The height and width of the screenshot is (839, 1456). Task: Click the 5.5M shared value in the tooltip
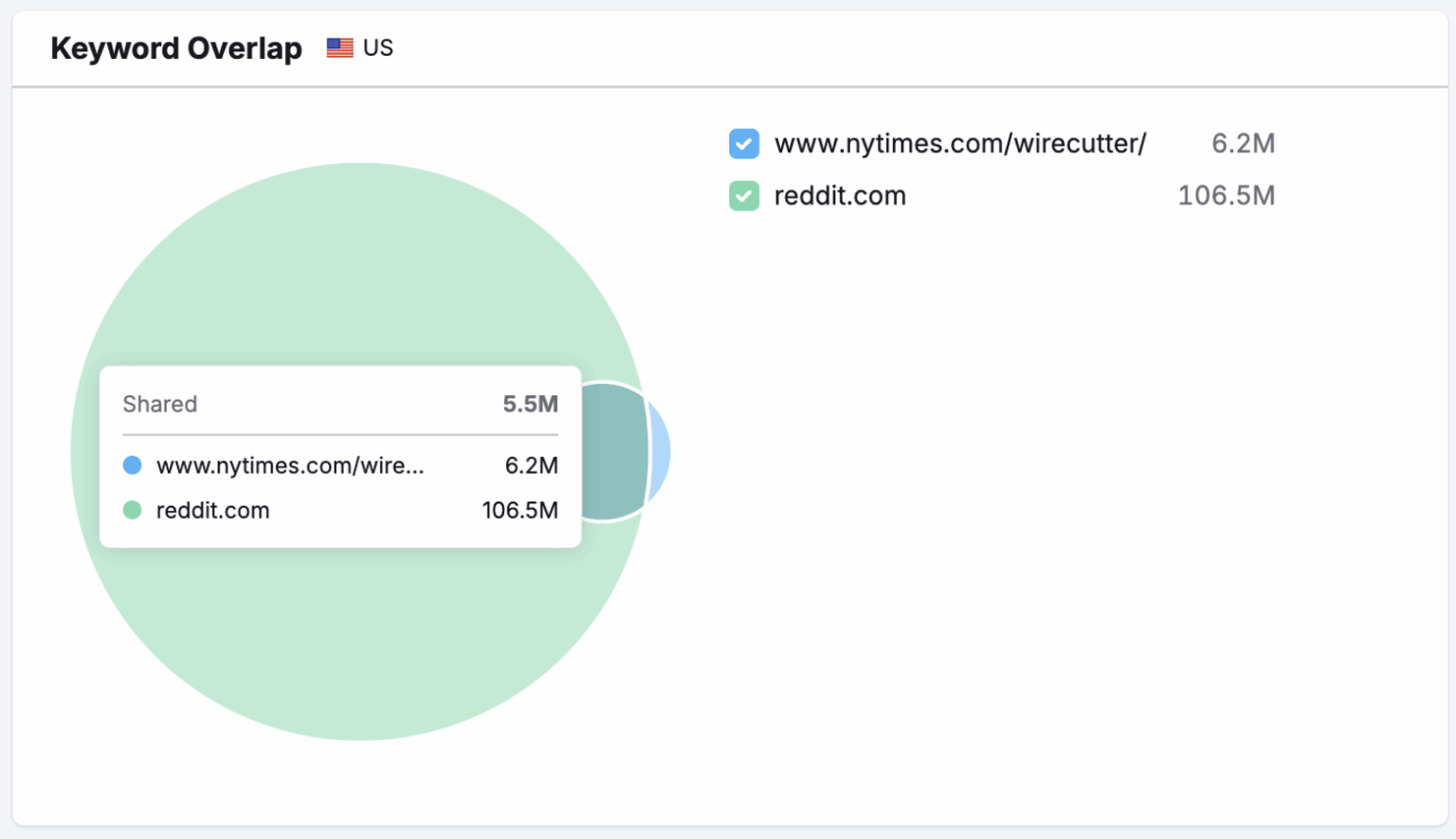[530, 404]
